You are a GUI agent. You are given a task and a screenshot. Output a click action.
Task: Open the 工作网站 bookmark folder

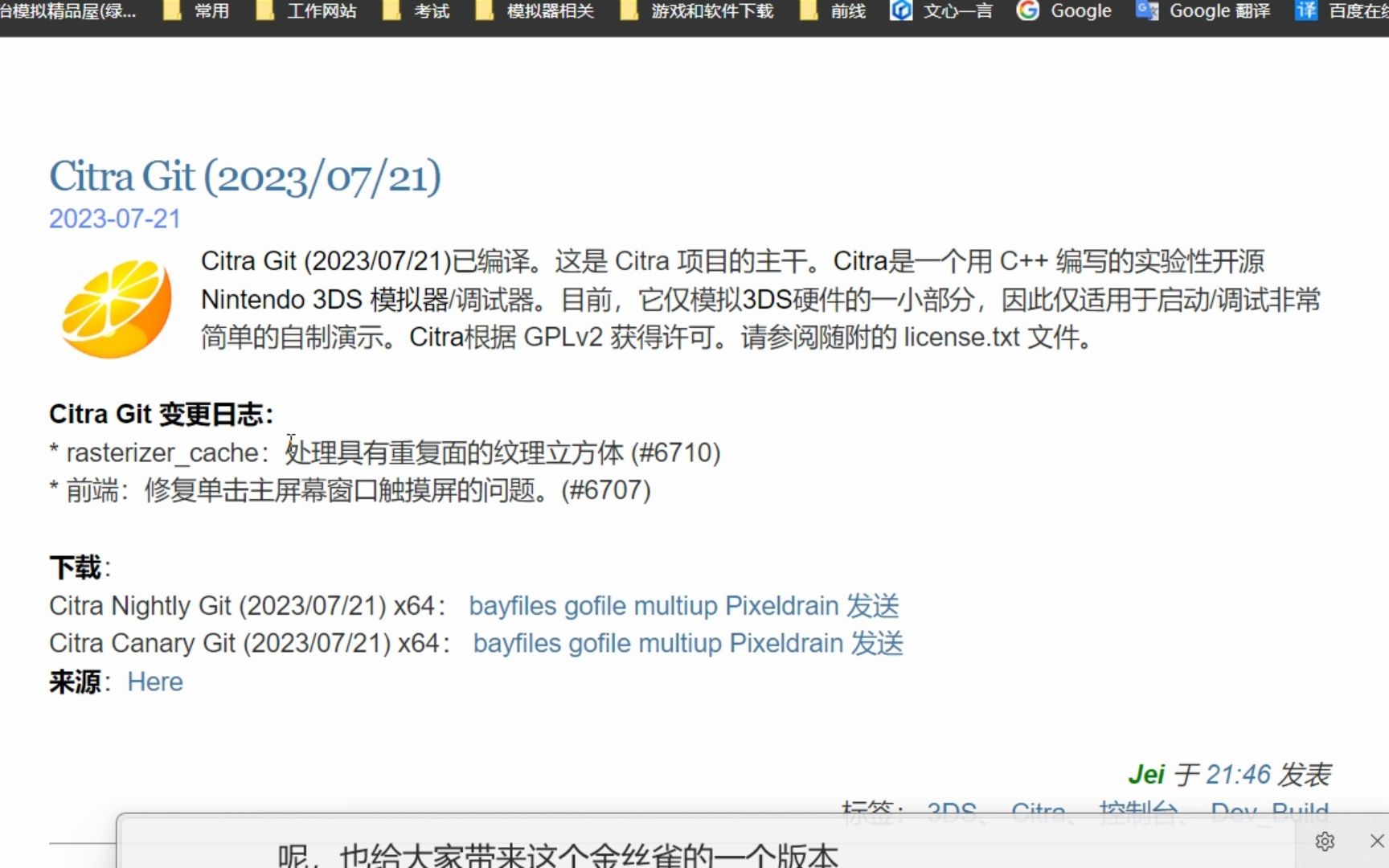[x=306, y=11]
